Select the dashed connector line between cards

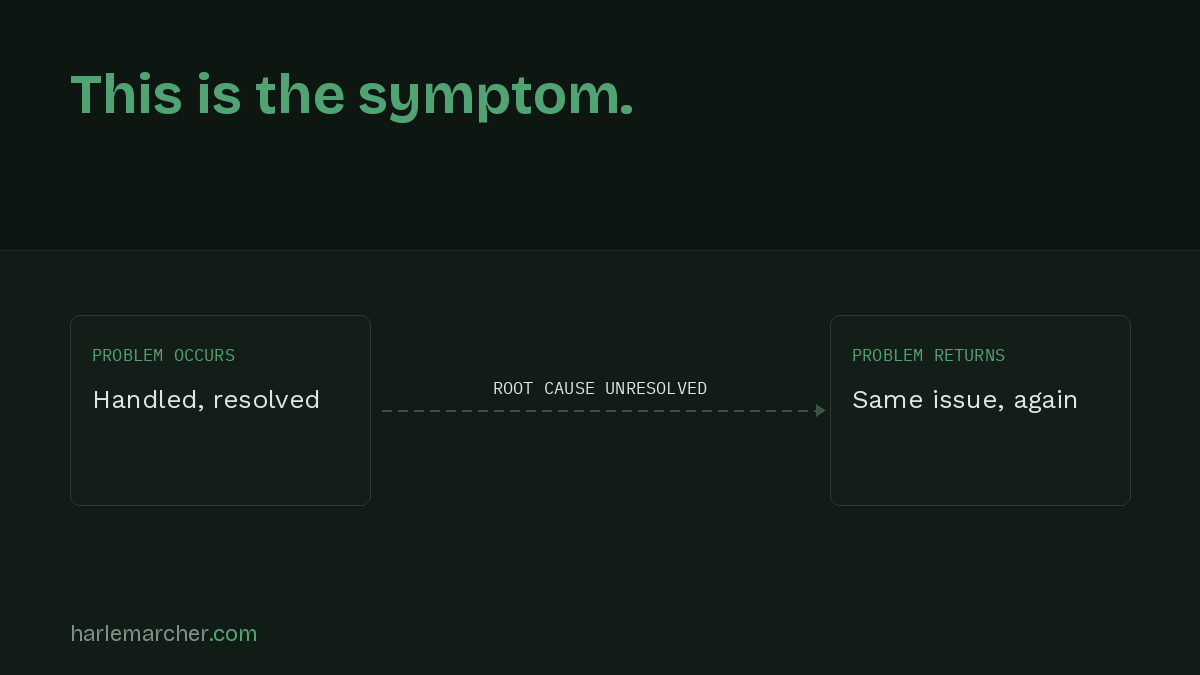point(603,411)
